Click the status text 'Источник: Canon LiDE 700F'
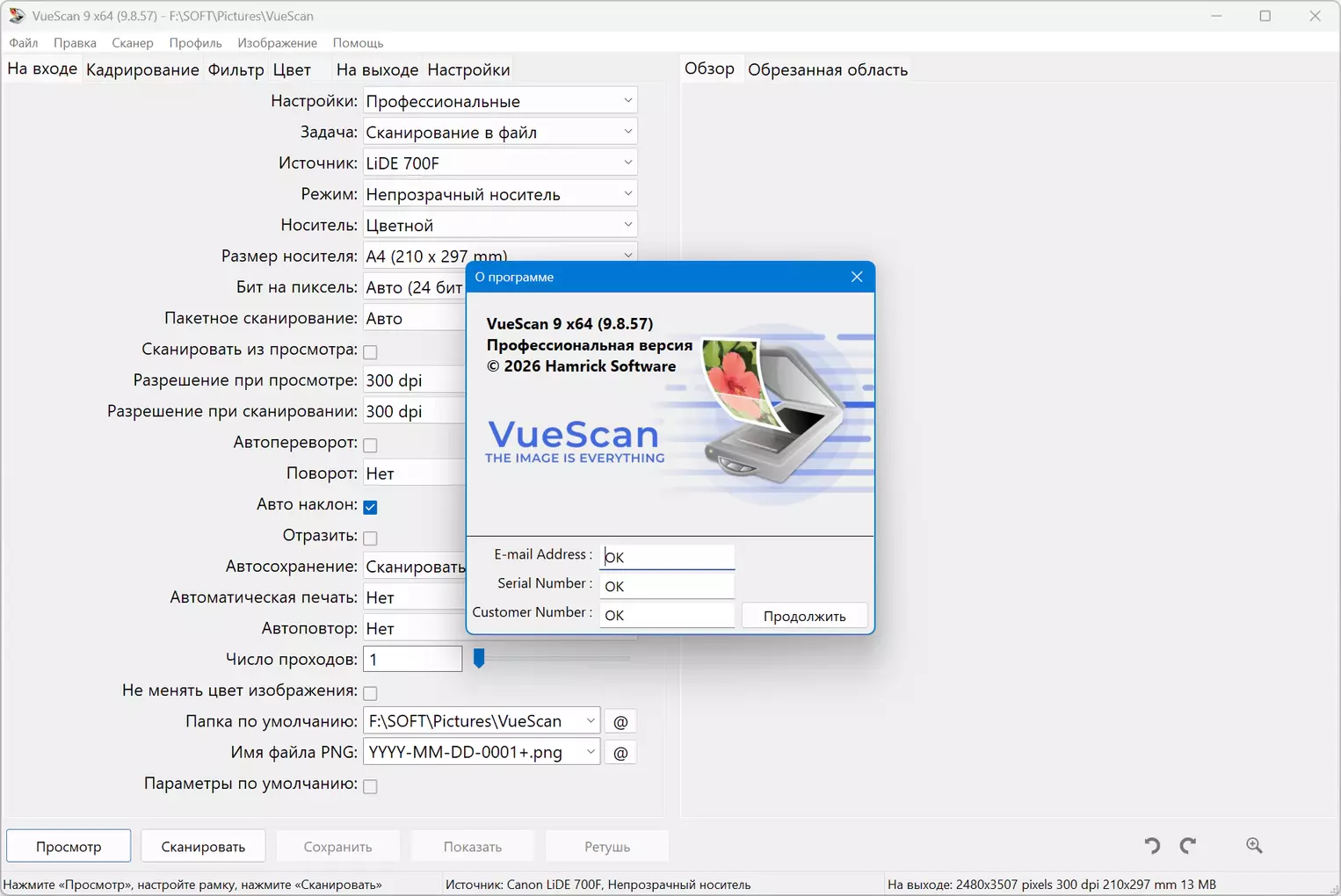 click(524, 885)
